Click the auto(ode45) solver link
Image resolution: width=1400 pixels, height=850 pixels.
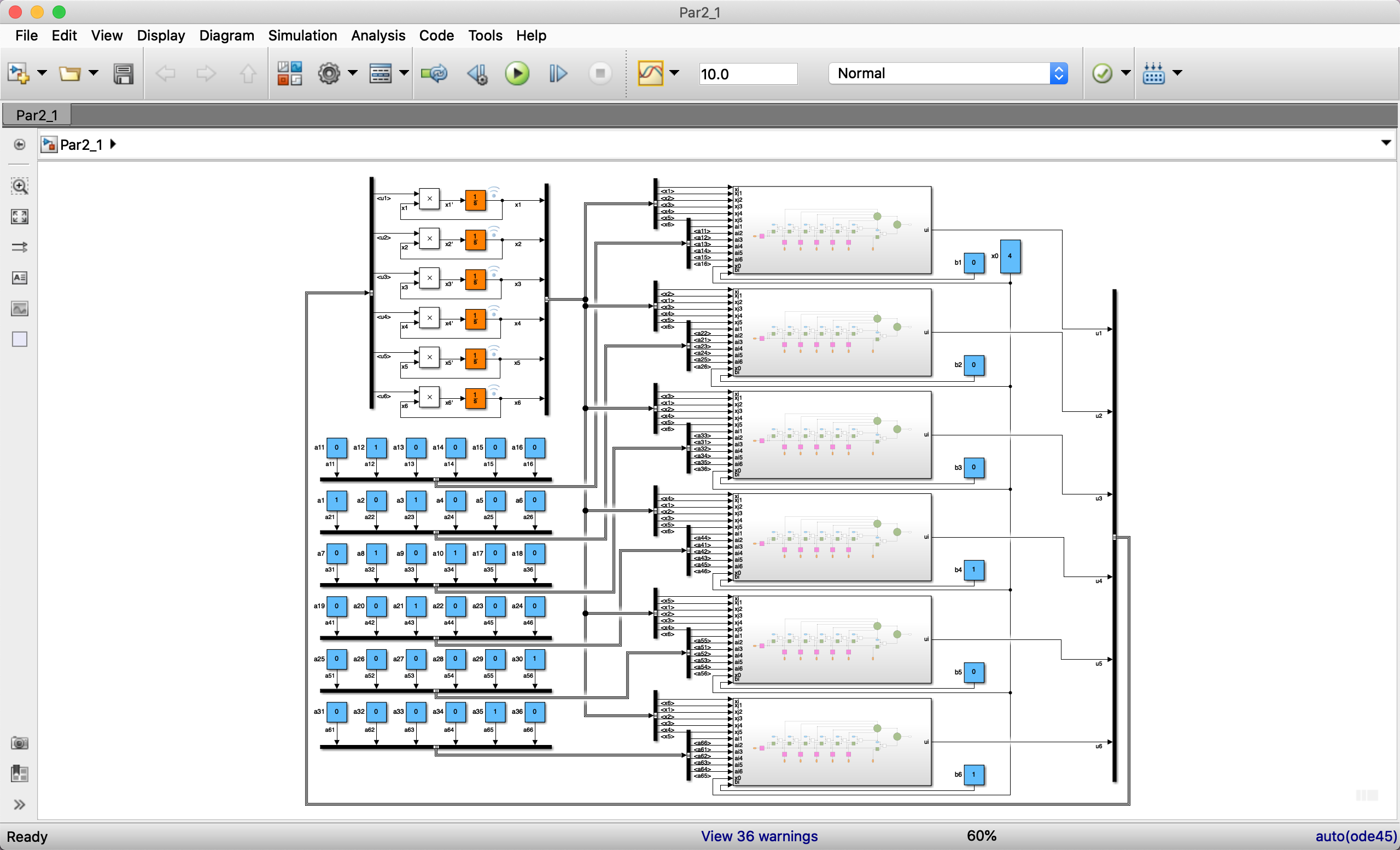pyautogui.click(x=1356, y=836)
